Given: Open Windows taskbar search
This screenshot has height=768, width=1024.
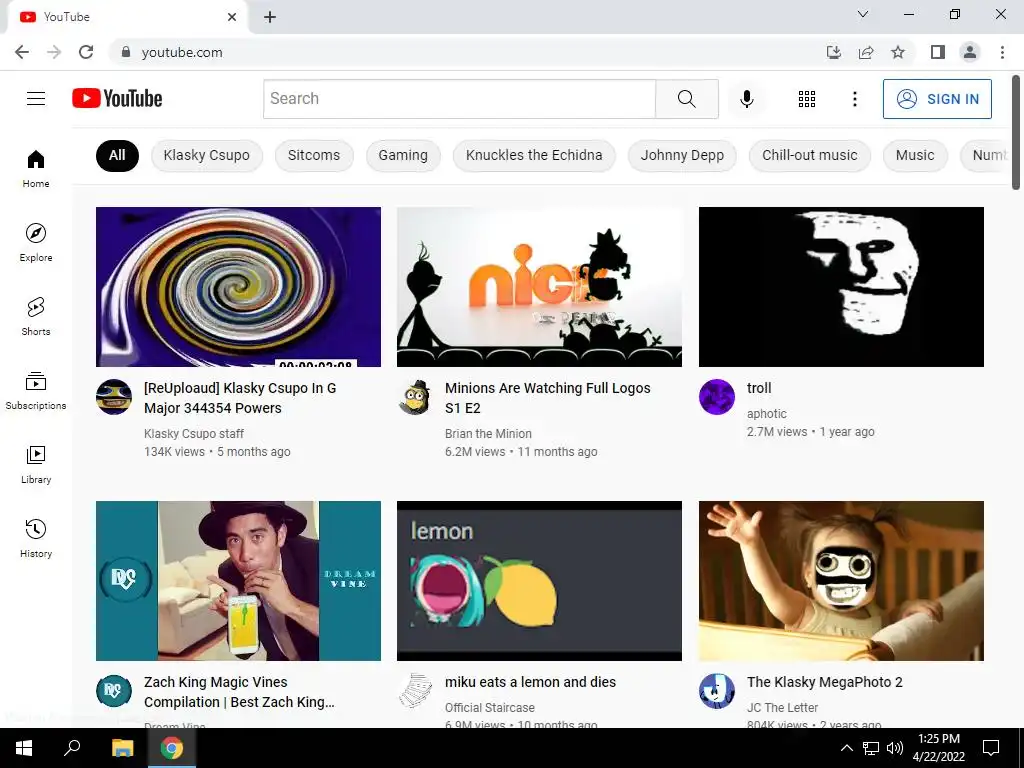Looking at the screenshot, I should [72, 748].
